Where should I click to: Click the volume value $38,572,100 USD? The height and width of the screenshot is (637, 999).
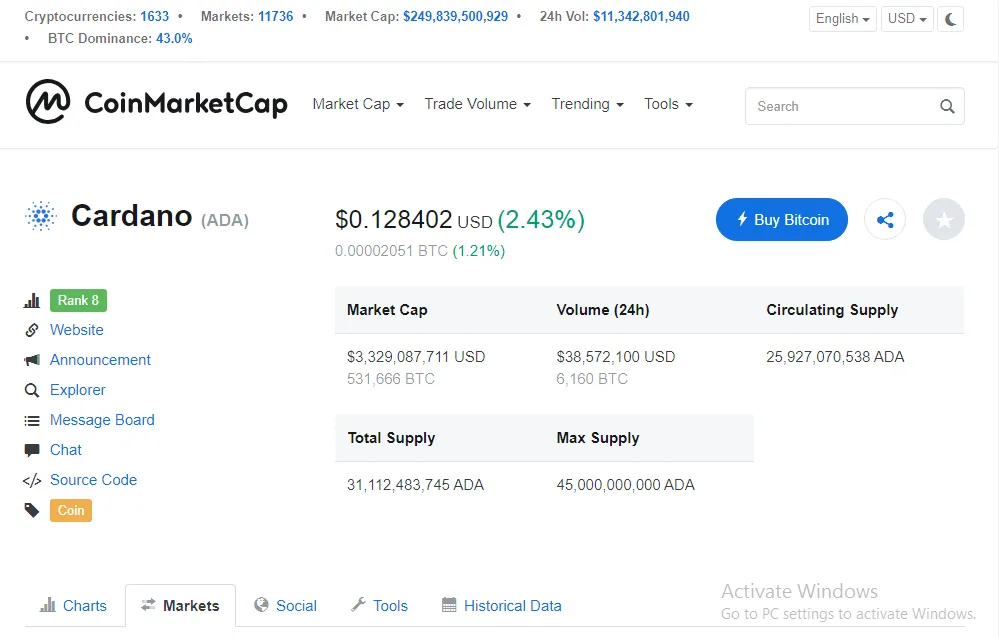click(615, 357)
